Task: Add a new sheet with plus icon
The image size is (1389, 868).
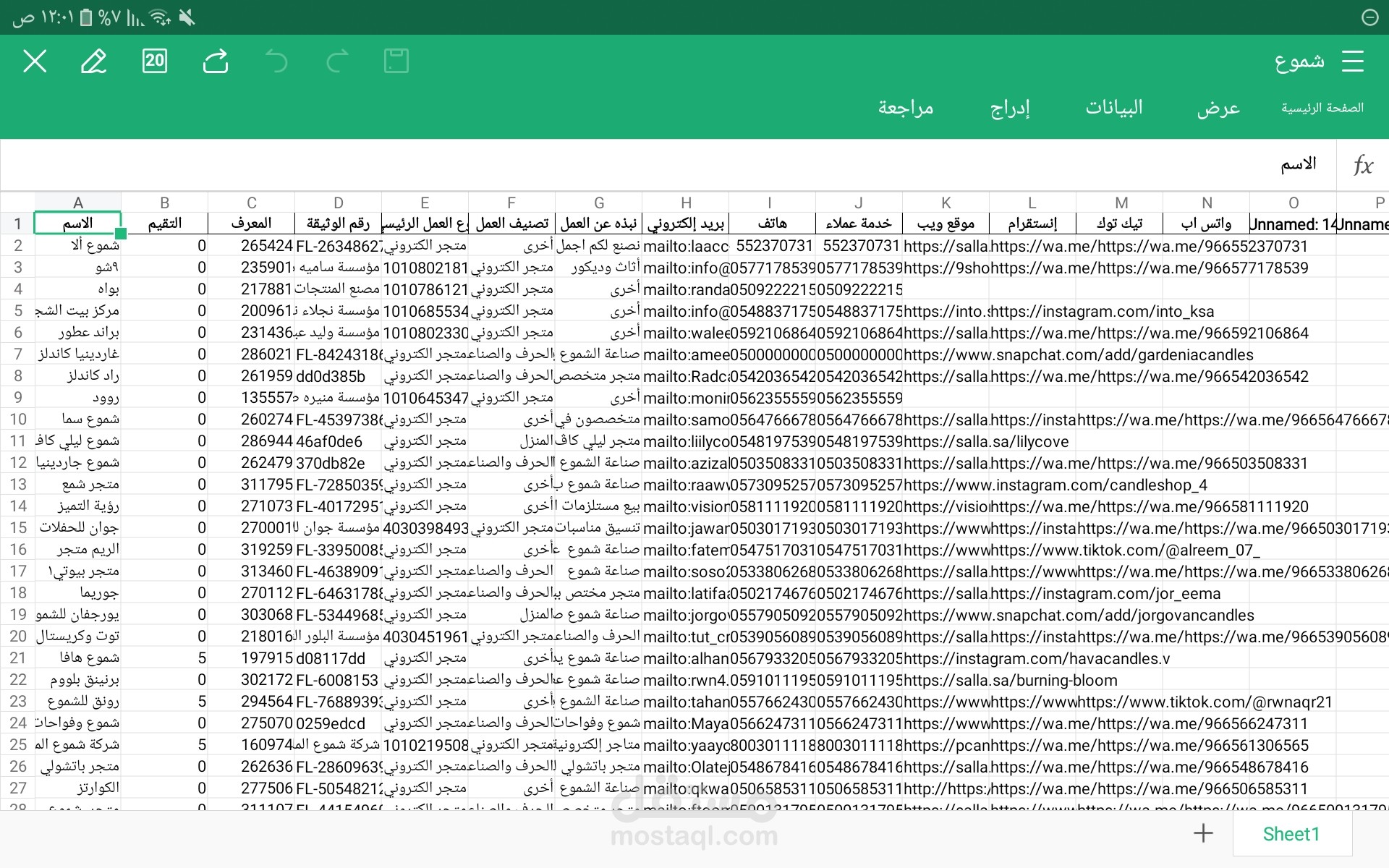Action: coord(1203,833)
